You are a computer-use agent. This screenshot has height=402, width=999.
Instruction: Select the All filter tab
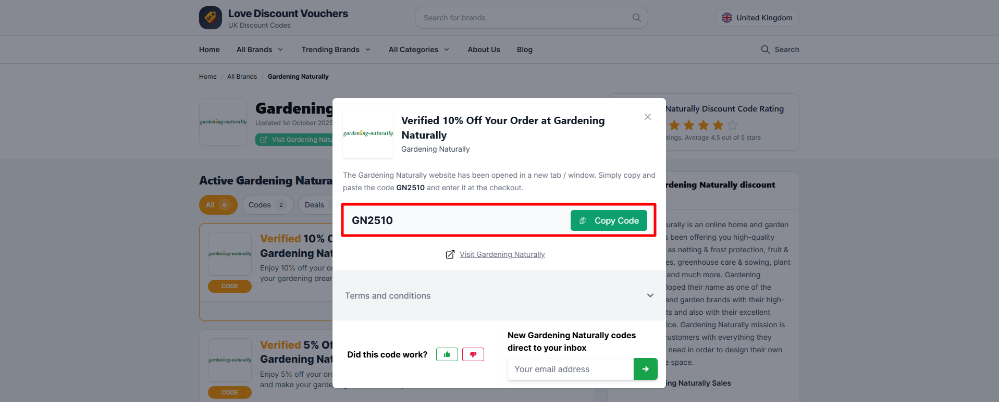[218, 205]
